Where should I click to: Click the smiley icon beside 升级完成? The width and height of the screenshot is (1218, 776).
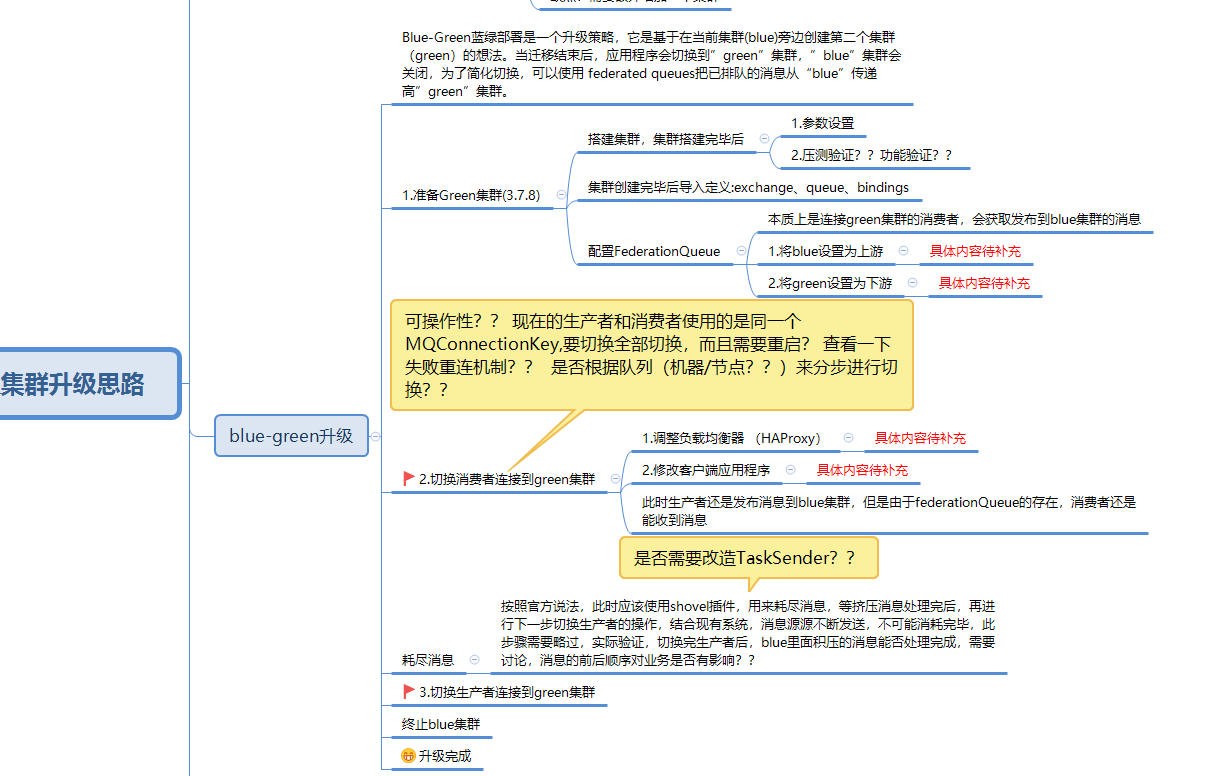408,755
